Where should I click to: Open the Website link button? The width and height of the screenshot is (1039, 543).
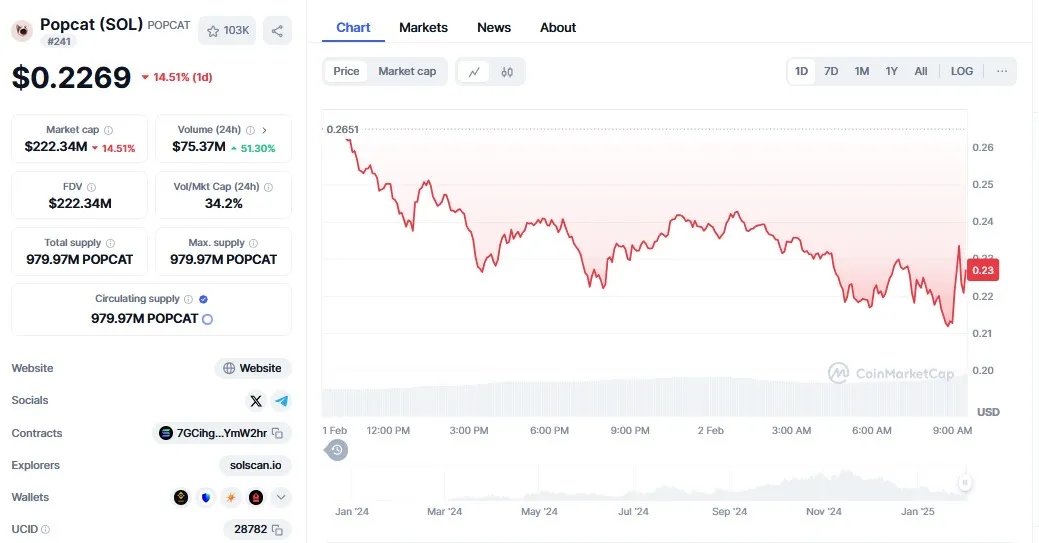252,368
